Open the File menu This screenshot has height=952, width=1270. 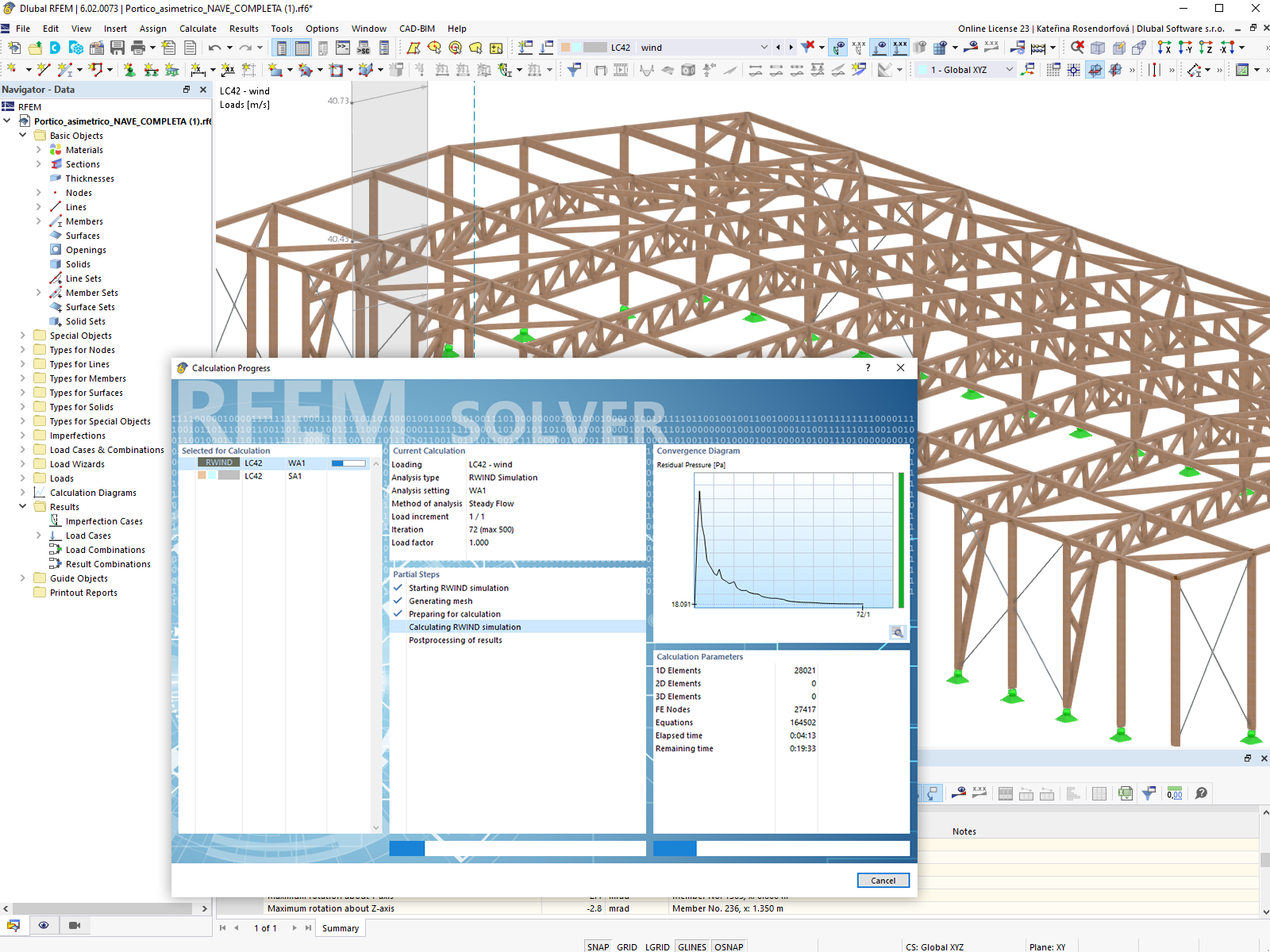click(x=23, y=29)
